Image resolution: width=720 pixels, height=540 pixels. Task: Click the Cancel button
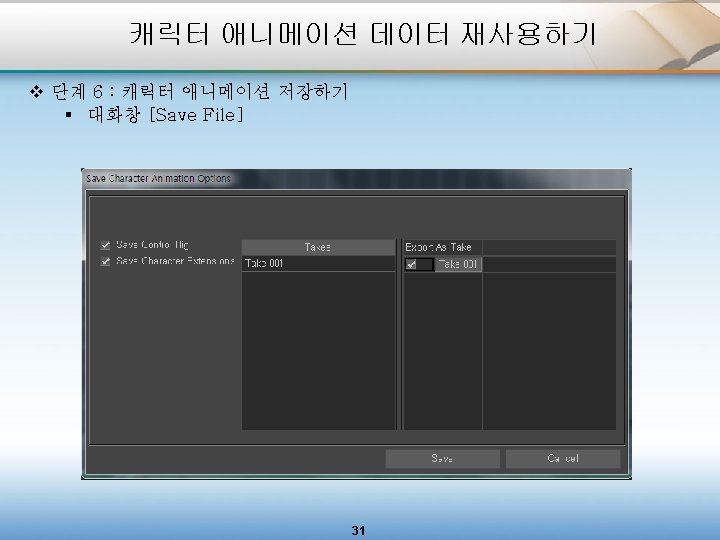[x=563, y=458]
